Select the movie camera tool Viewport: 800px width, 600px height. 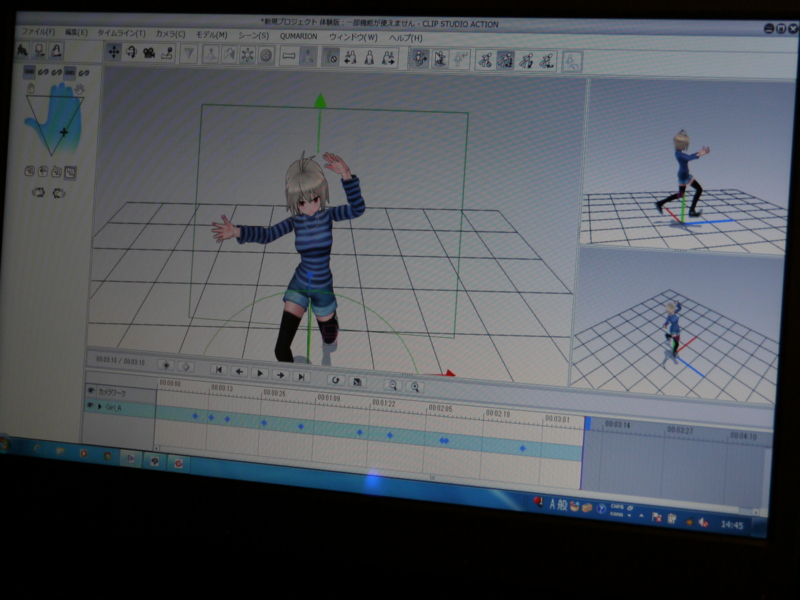[x=149, y=53]
